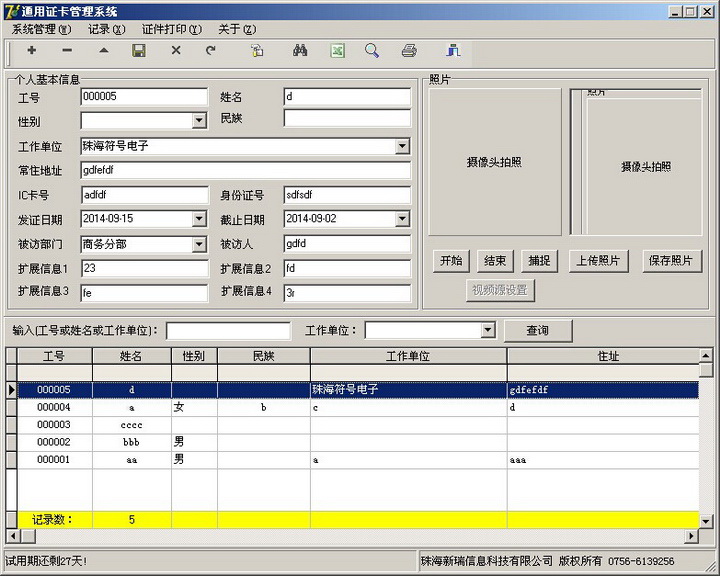Click address cell 'aaa'

[603, 460]
